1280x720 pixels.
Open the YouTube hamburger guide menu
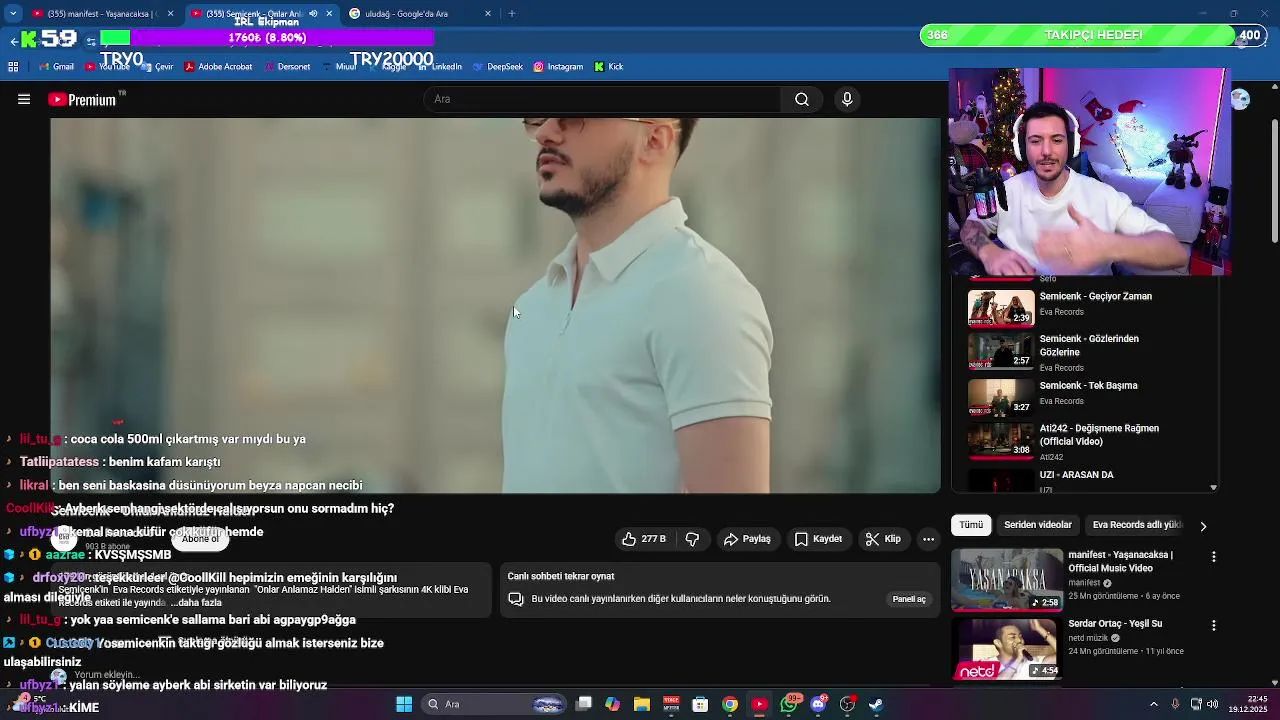coord(24,99)
